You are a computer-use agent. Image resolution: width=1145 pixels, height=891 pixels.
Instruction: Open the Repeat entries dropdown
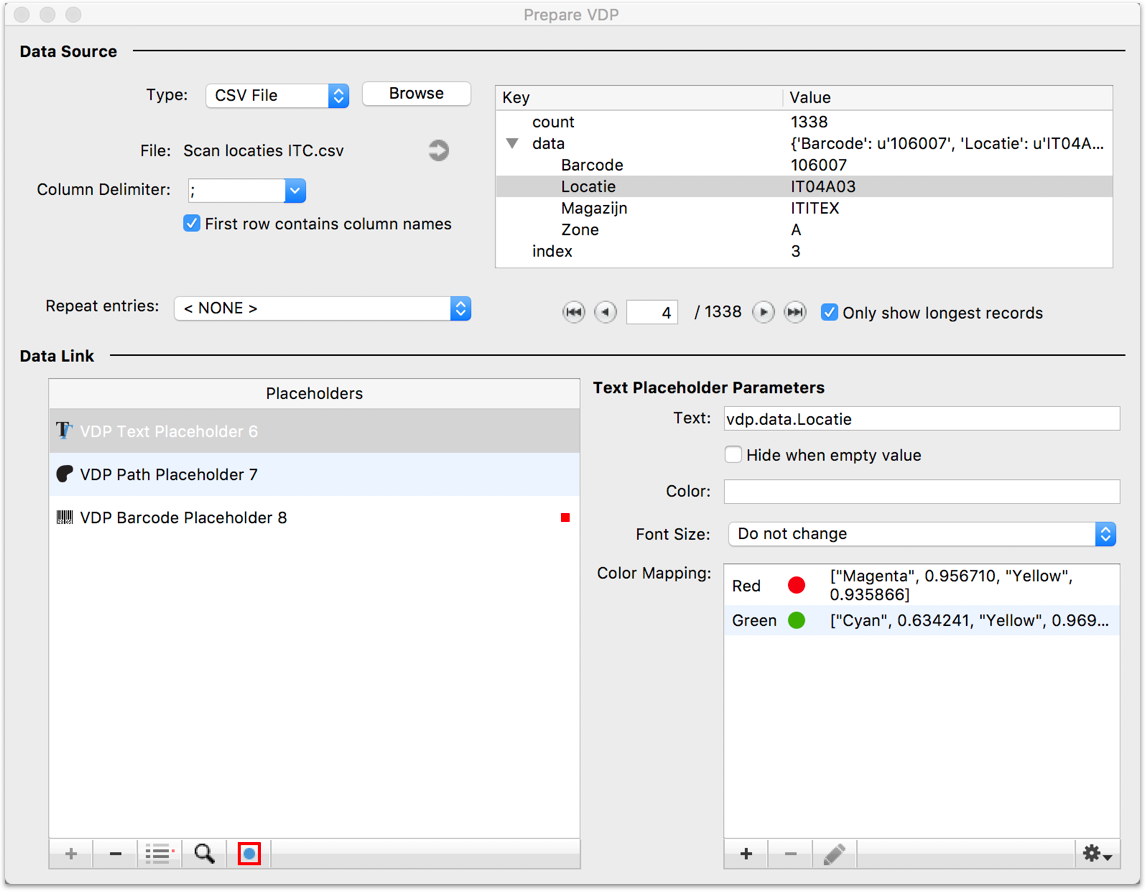(322, 308)
